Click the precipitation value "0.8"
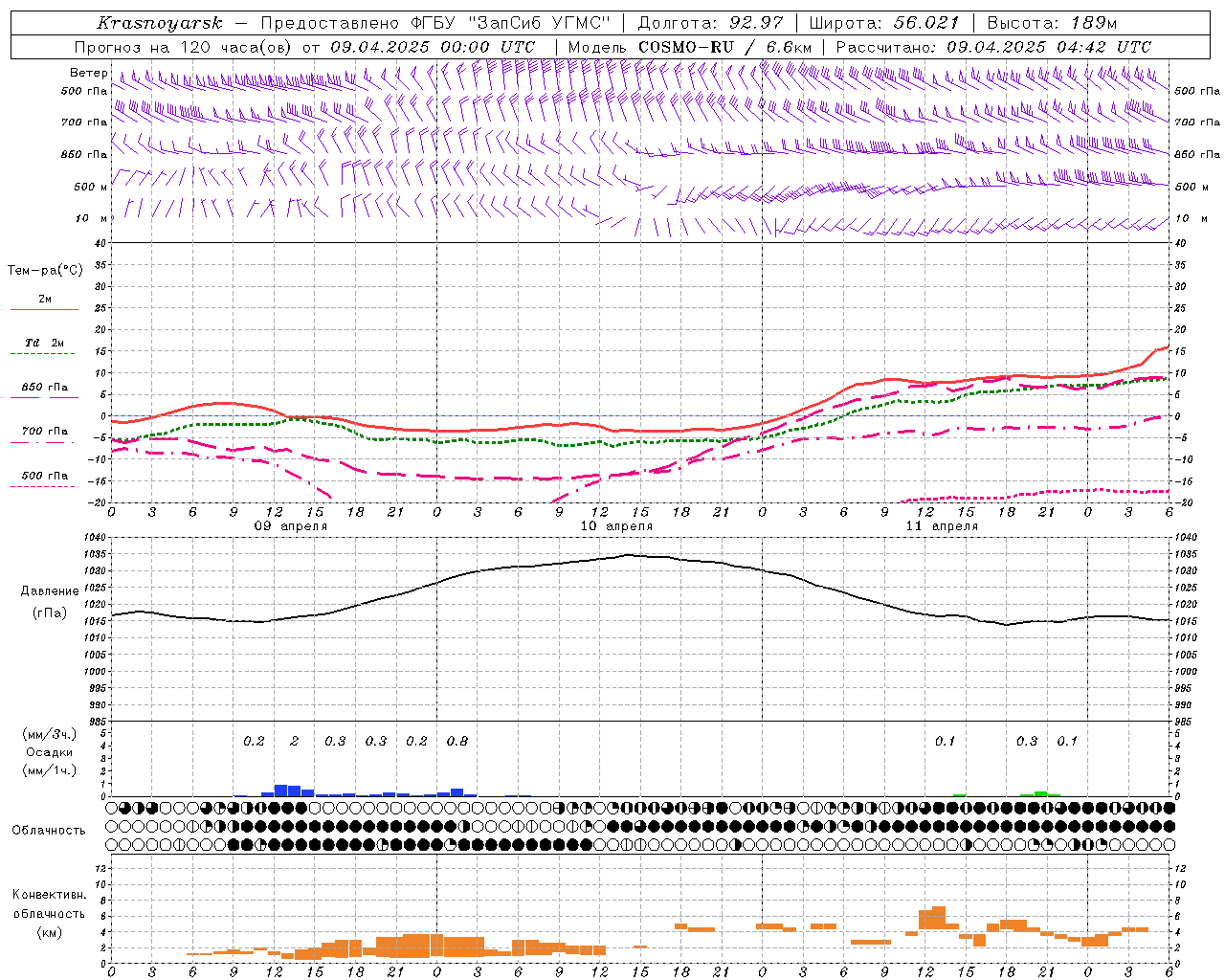Viewport: 1225px width, 980px height. 457,741
